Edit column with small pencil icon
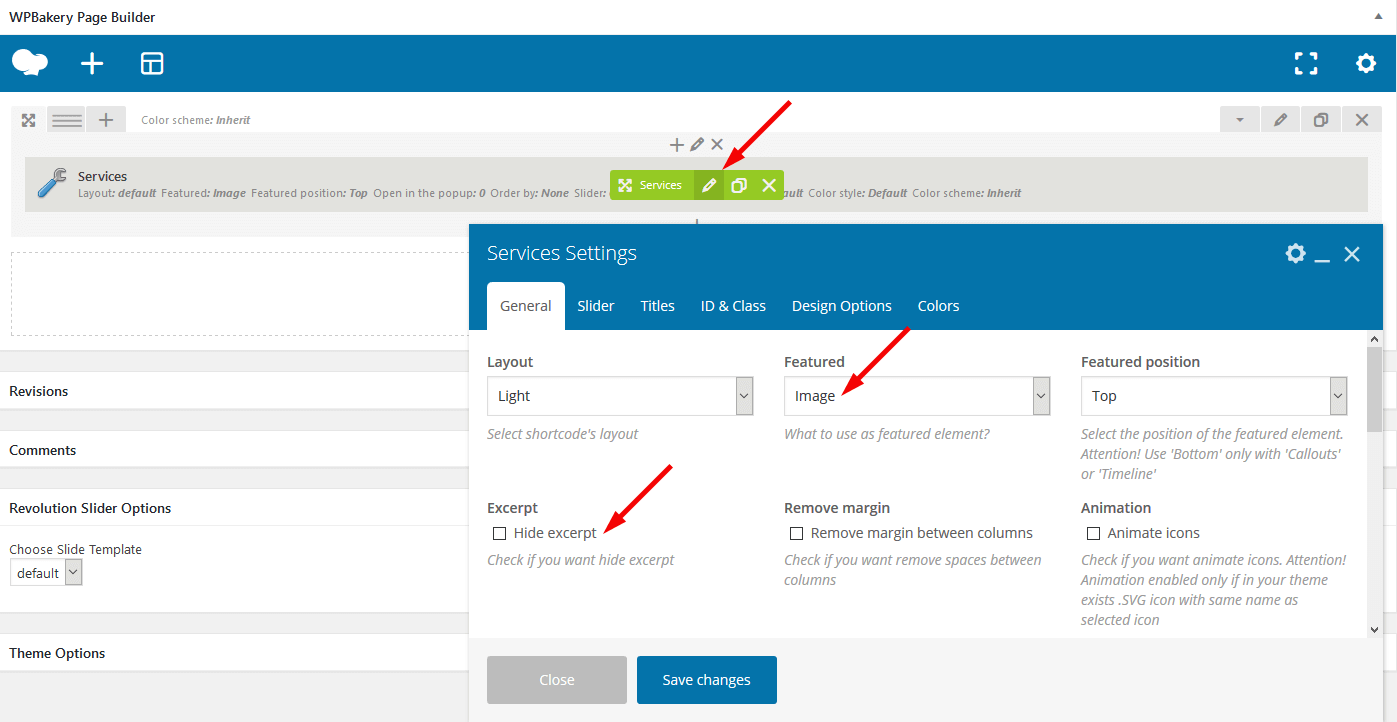The height and width of the screenshot is (722, 1397). 697,145
